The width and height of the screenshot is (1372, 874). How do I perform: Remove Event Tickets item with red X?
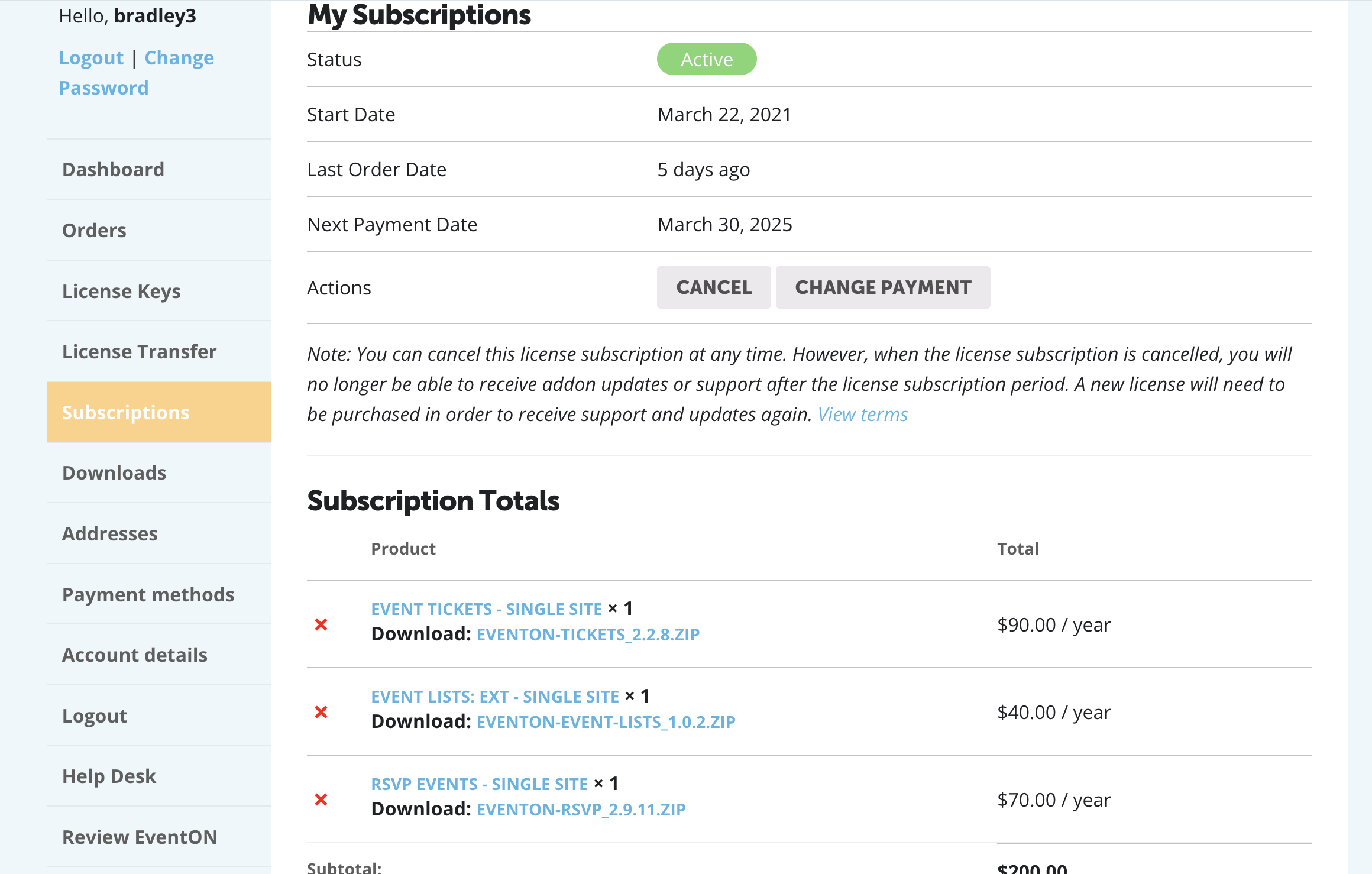coord(321,624)
